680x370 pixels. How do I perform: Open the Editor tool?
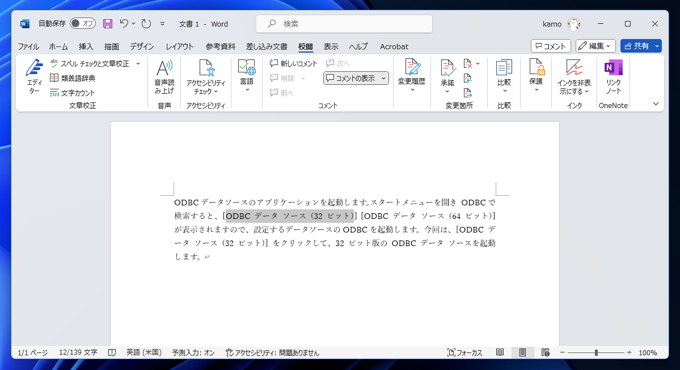click(34, 77)
